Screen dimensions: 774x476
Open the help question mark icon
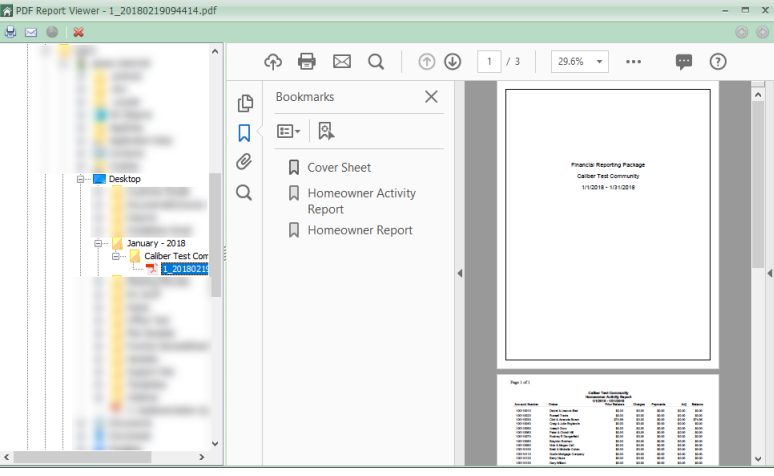tap(717, 62)
